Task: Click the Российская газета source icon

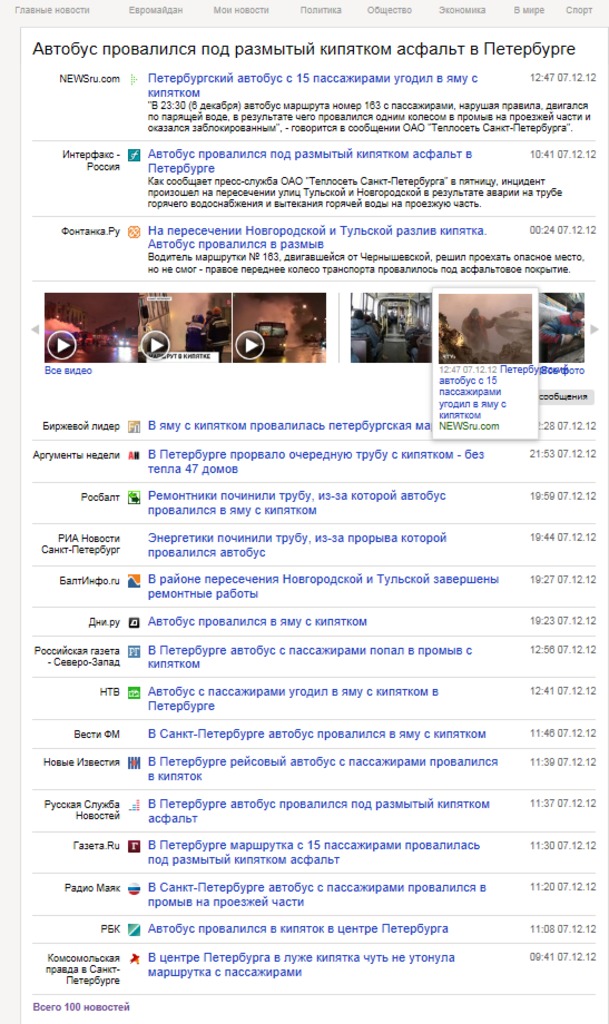Action: pos(134,651)
